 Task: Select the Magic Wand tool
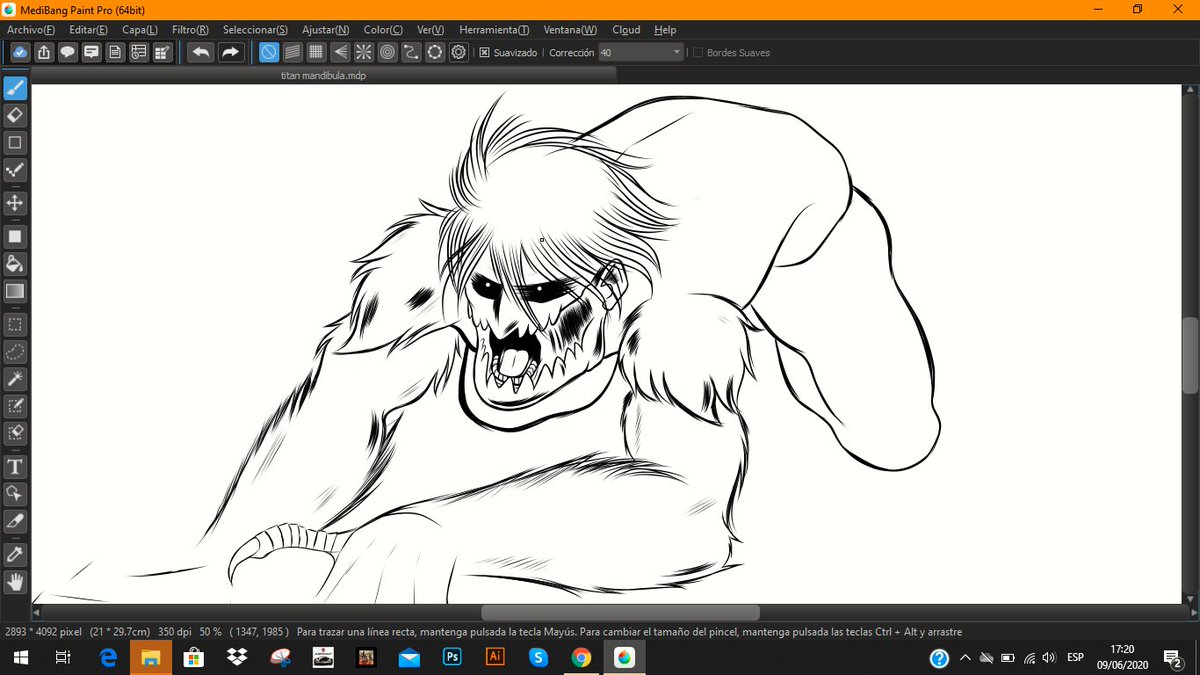pyautogui.click(x=15, y=379)
